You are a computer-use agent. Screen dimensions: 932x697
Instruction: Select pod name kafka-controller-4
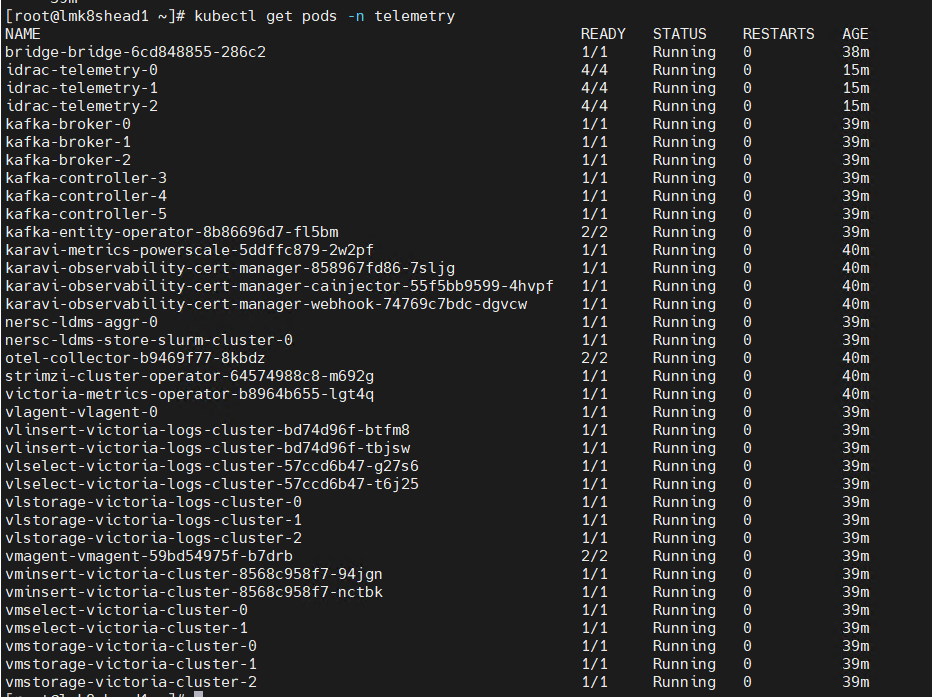click(x=86, y=196)
